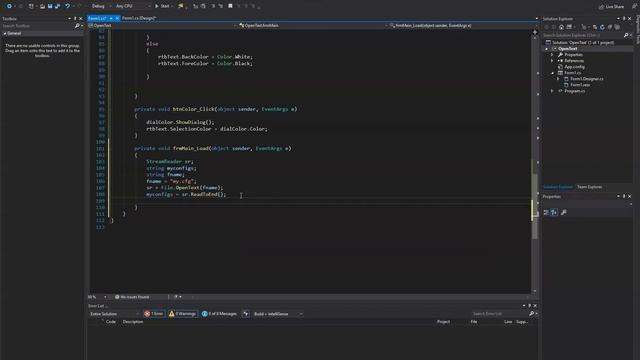Toggle the 0 of 8 Messages filter
Screen dimensions: 640x360
click(x=219, y=314)
